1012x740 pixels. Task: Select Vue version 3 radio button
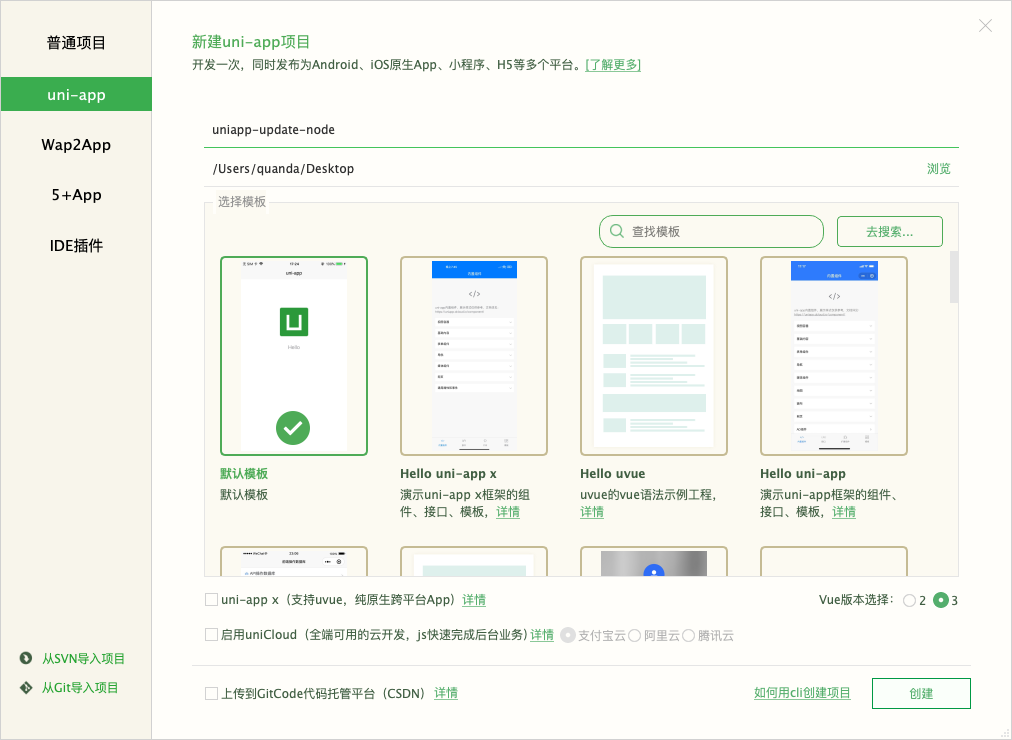(941, 600)
